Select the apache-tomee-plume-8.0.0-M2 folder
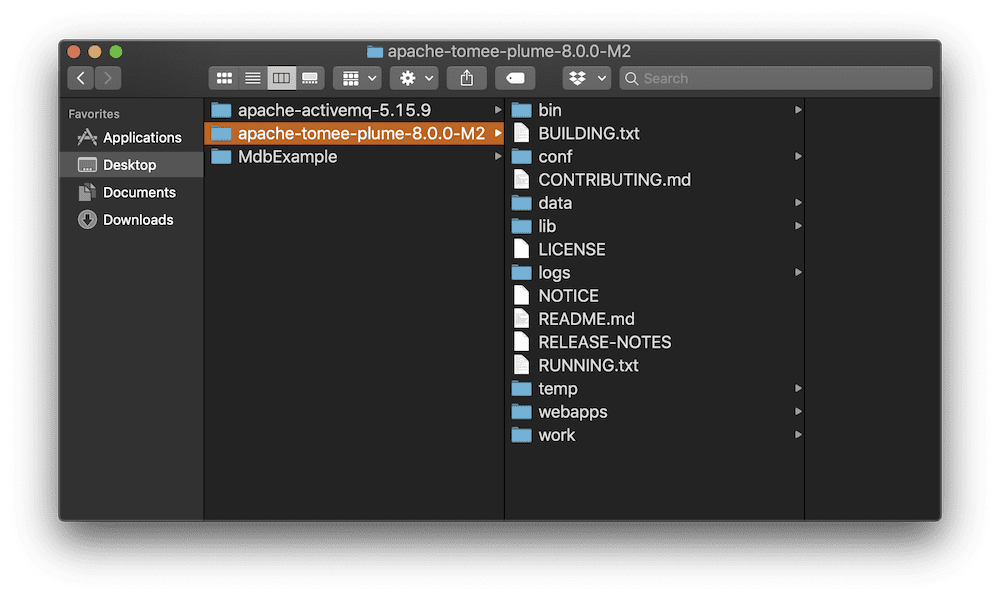The height and width of the screenshot is (599, 1000). (354, 133)
